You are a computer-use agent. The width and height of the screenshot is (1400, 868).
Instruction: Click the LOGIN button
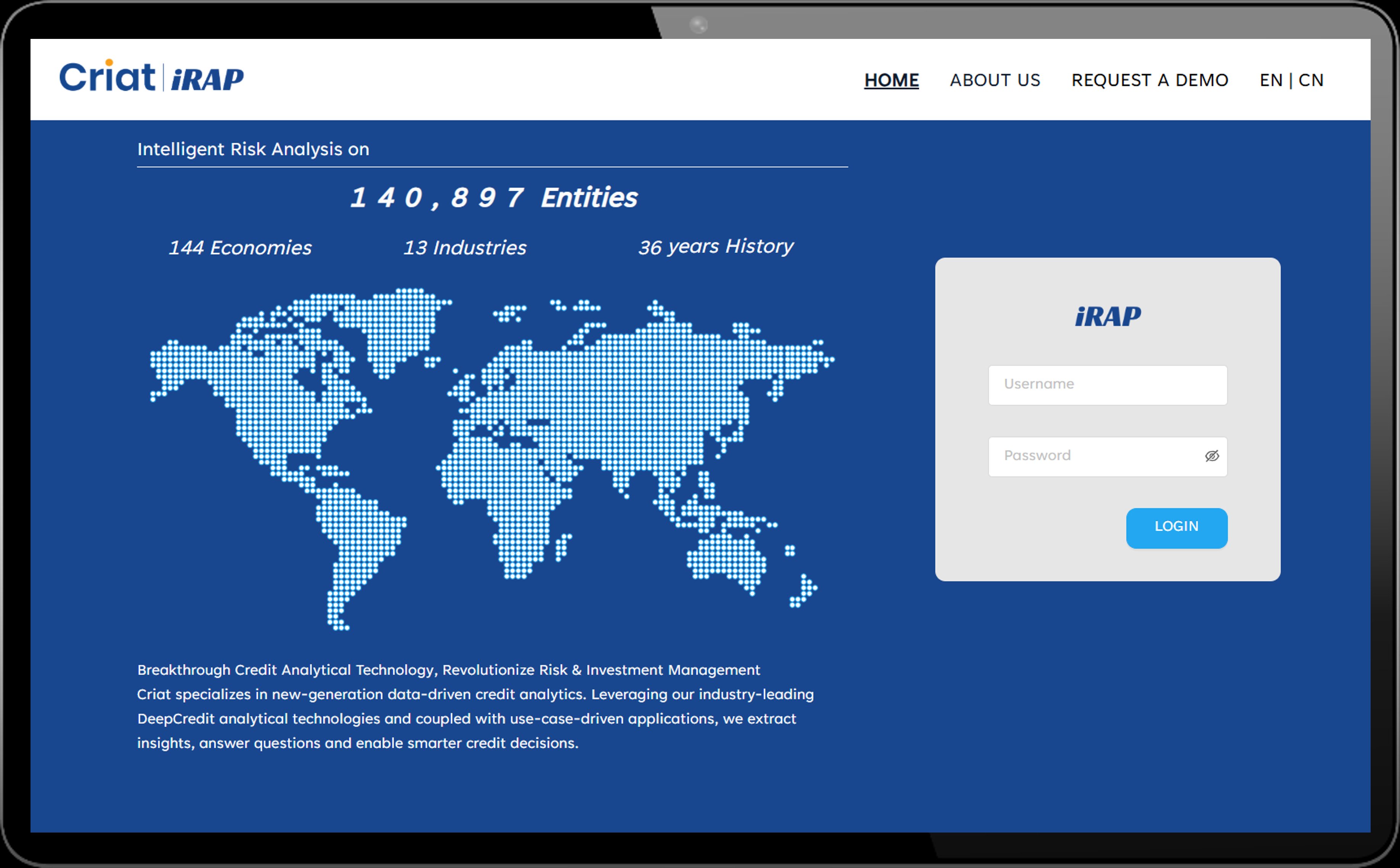[1176, 527]
